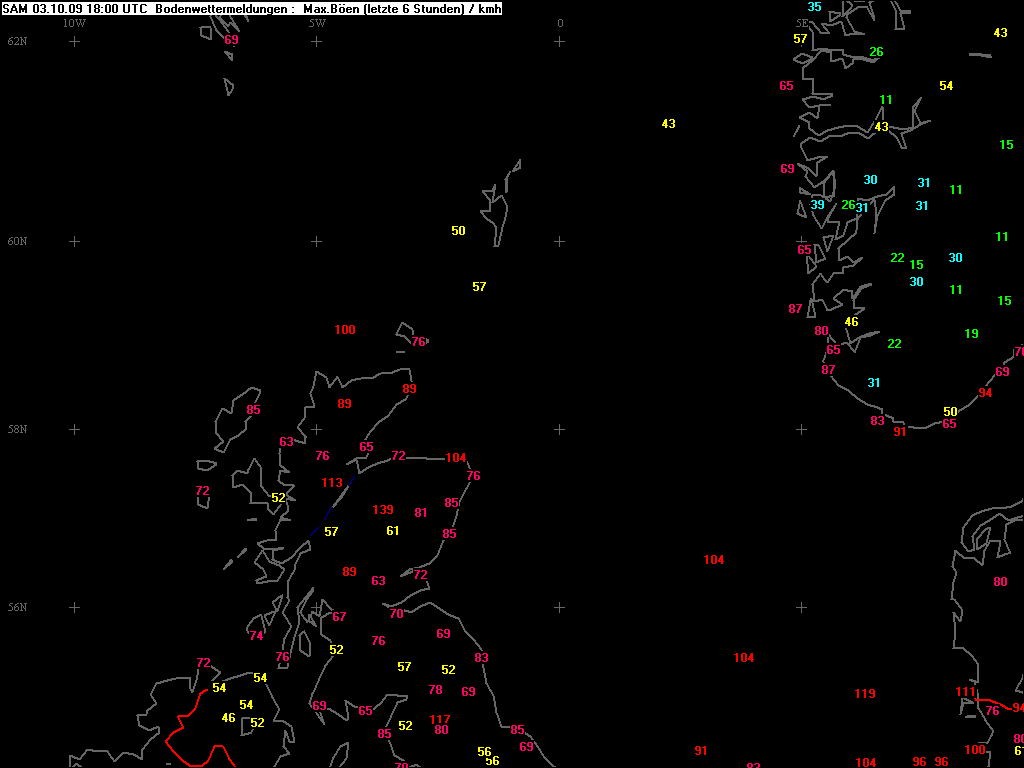Select the cyan 35 reading at top

coord(815,7)
